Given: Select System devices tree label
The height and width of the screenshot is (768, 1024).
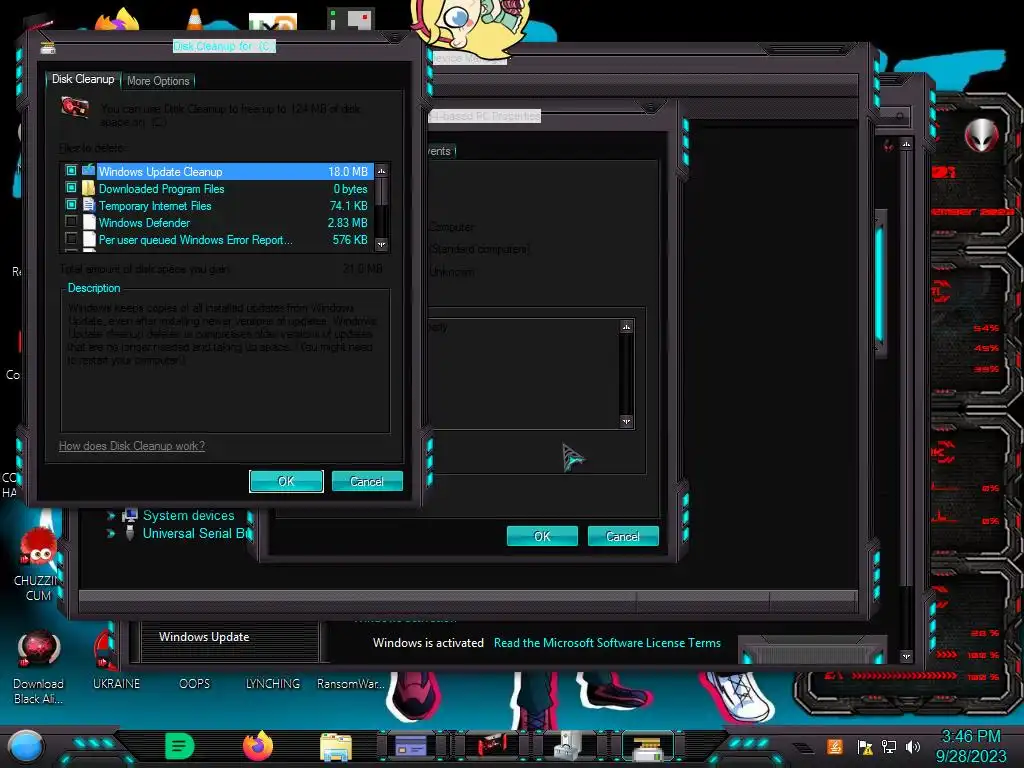Looking at the screenshot, I should [x=189, y=516].
